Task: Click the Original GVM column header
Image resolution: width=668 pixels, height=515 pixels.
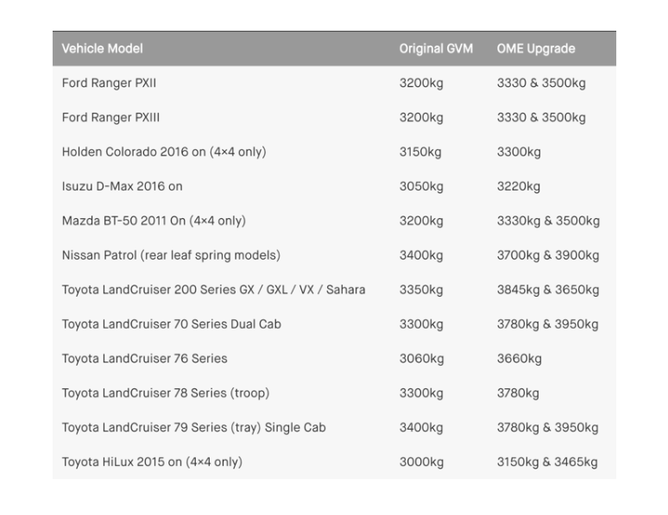Action: pyautogui.click(x=436, y=48)
